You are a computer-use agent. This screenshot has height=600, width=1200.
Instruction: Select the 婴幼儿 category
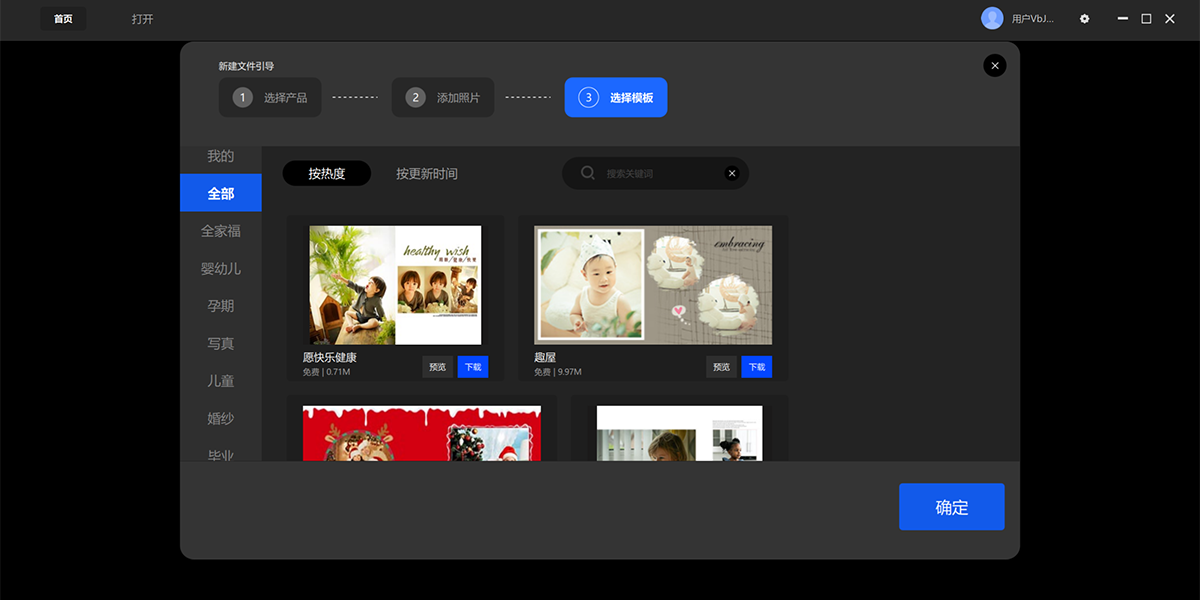pos(221,269)
